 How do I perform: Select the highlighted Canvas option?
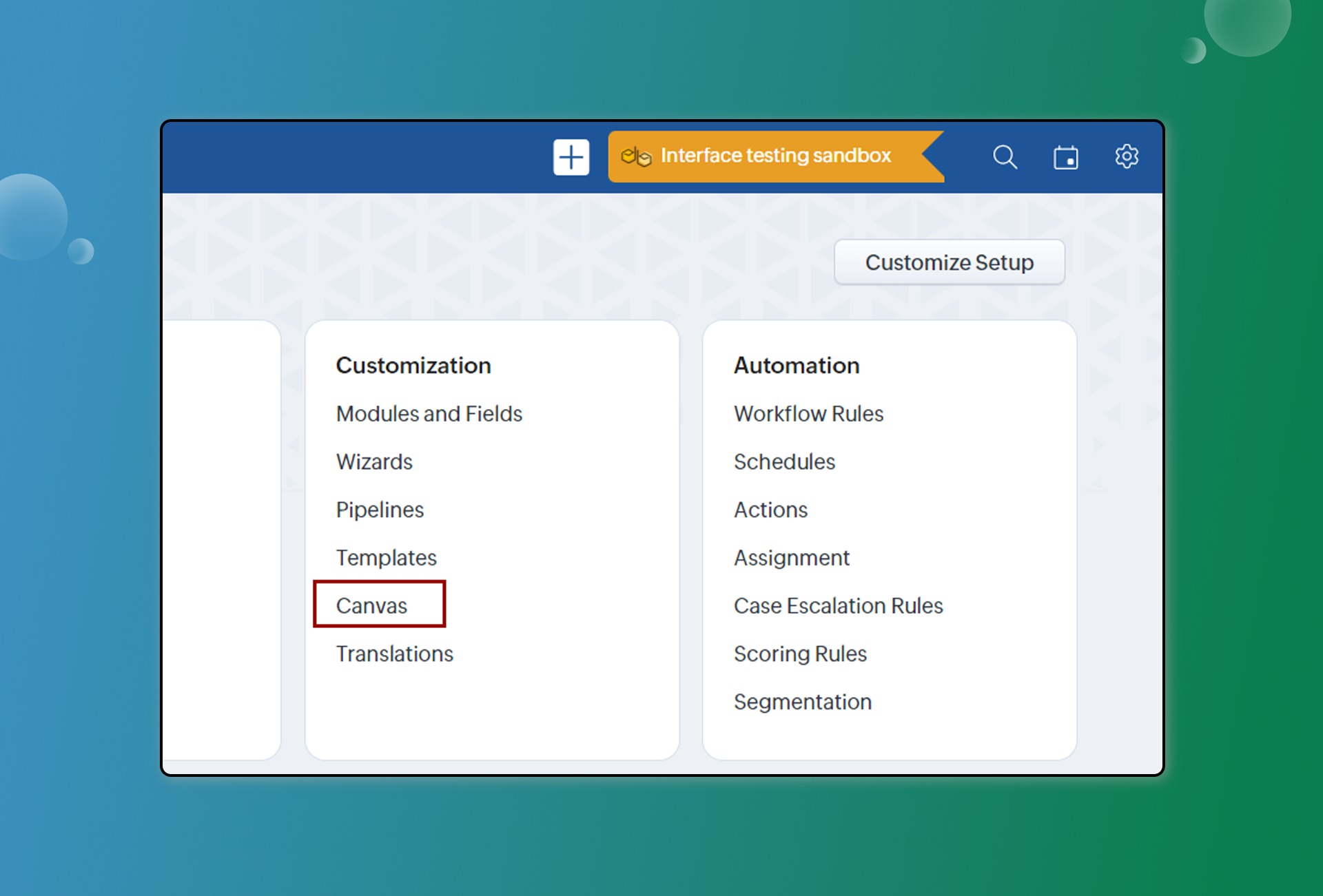point(371,605)
